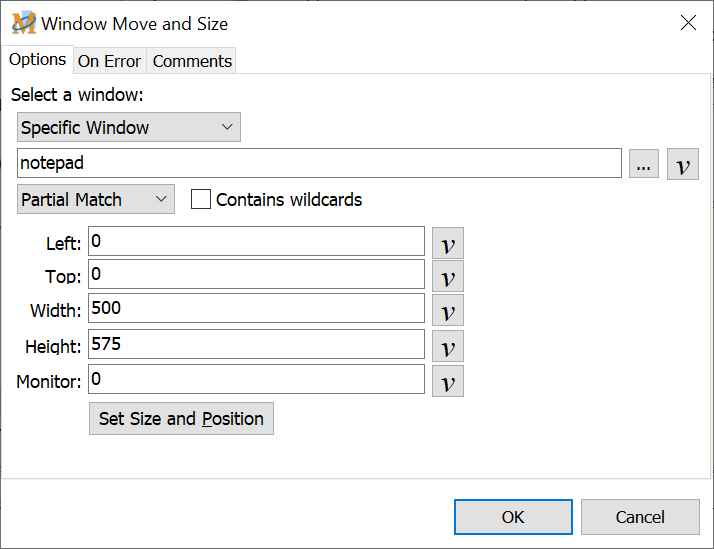714x549 pixels.
Task: Confirm with the OK button
Action: click(x=513, y=517)
